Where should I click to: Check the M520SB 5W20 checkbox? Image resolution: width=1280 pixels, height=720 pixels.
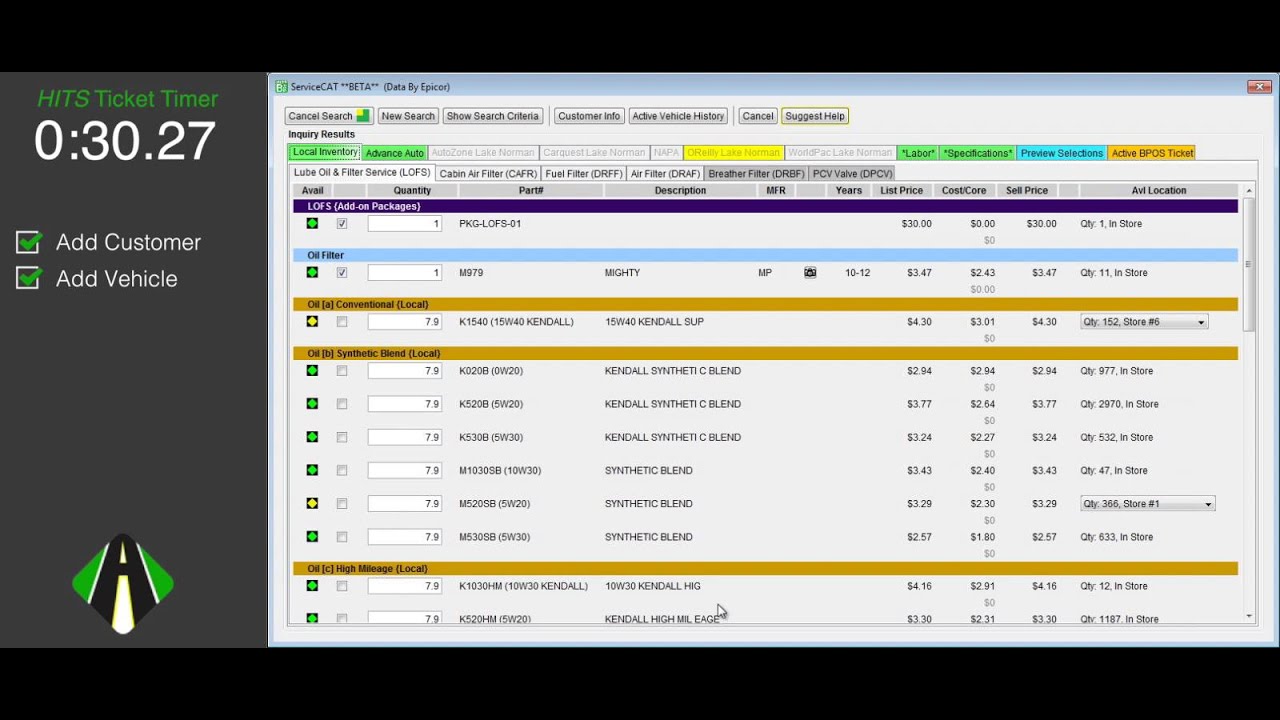(342, 504)
